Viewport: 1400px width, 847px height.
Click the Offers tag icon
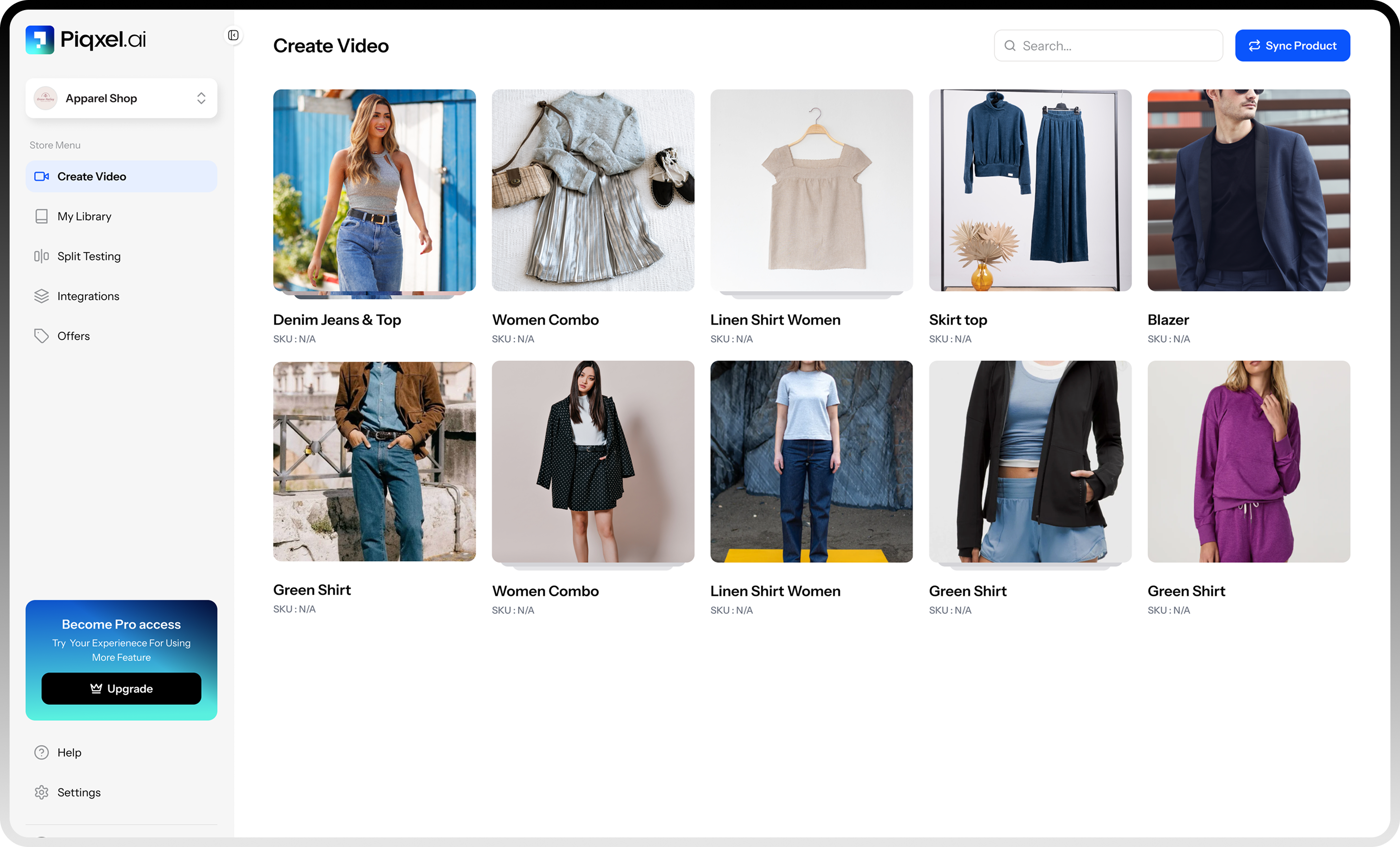(41, 336)
